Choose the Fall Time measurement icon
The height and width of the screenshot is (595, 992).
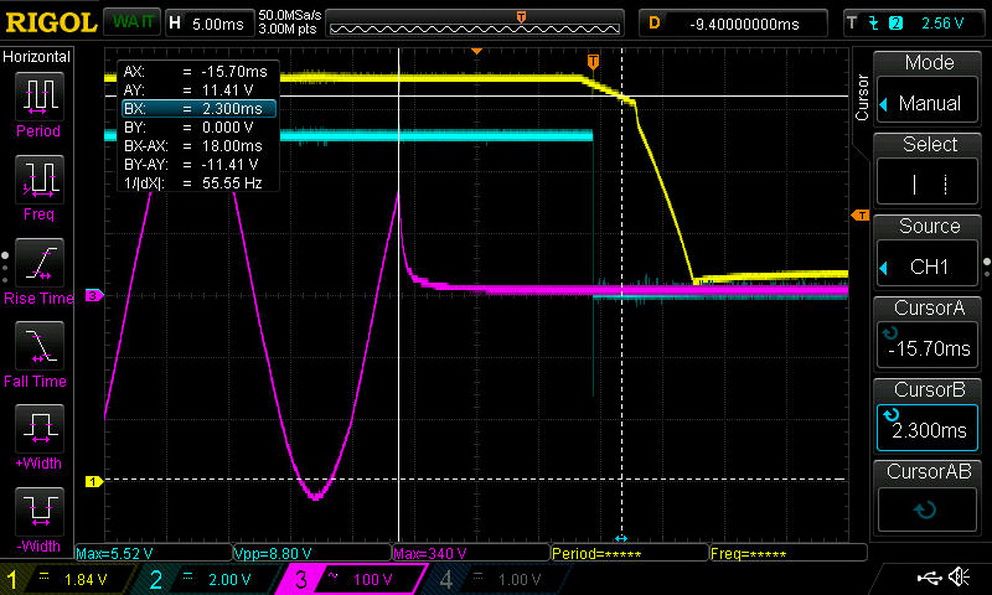point(39,346)
